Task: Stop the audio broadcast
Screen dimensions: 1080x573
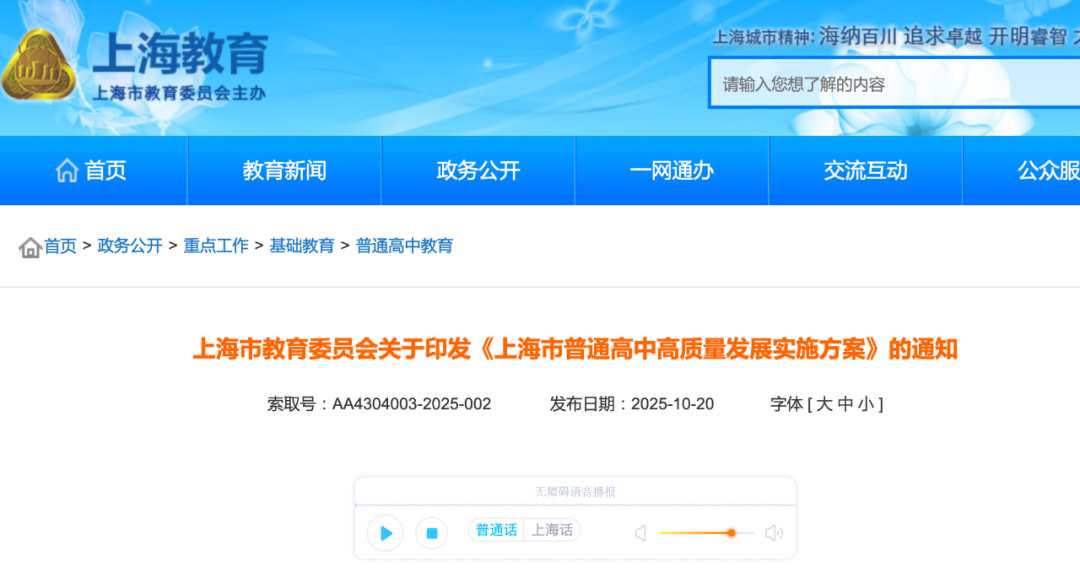Action: pyautogui.click(x=432, y=532)
